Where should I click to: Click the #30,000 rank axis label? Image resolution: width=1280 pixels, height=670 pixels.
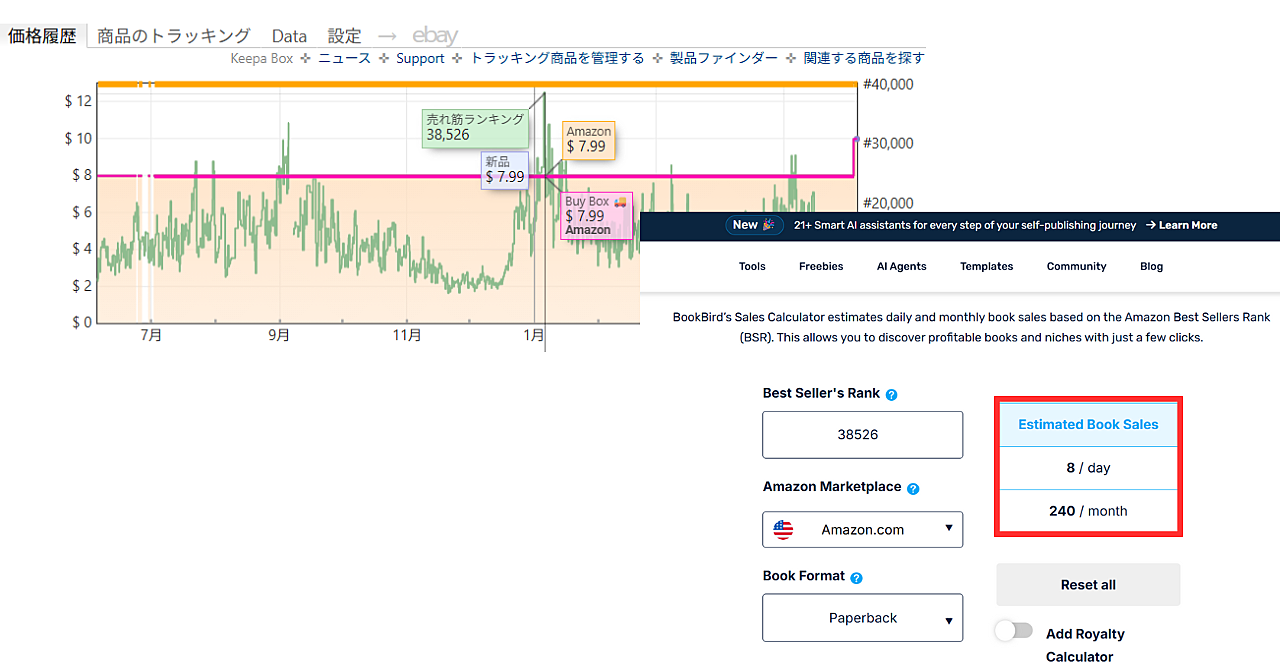pyautogui.click(x=888, y=143)
